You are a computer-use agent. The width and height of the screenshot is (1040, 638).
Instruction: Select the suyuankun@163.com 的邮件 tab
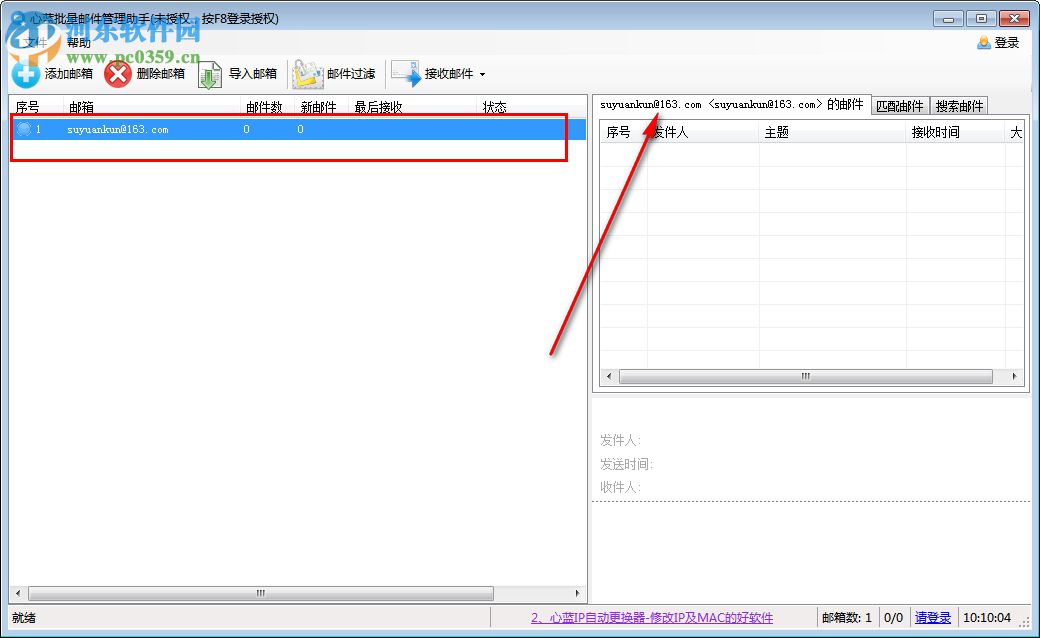[732, 105]
